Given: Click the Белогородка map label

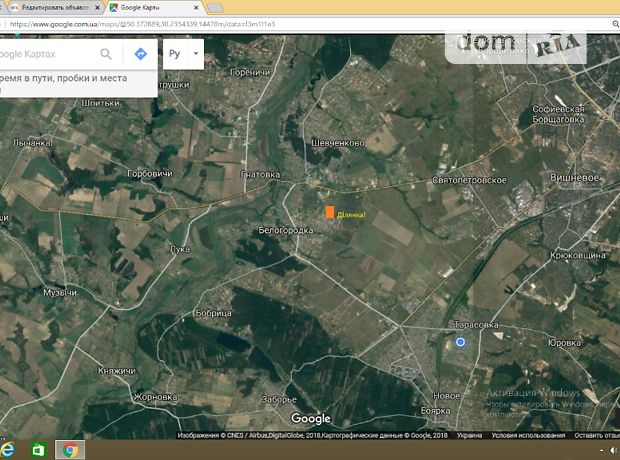Looking at the screenshot, I should point(285,230).
